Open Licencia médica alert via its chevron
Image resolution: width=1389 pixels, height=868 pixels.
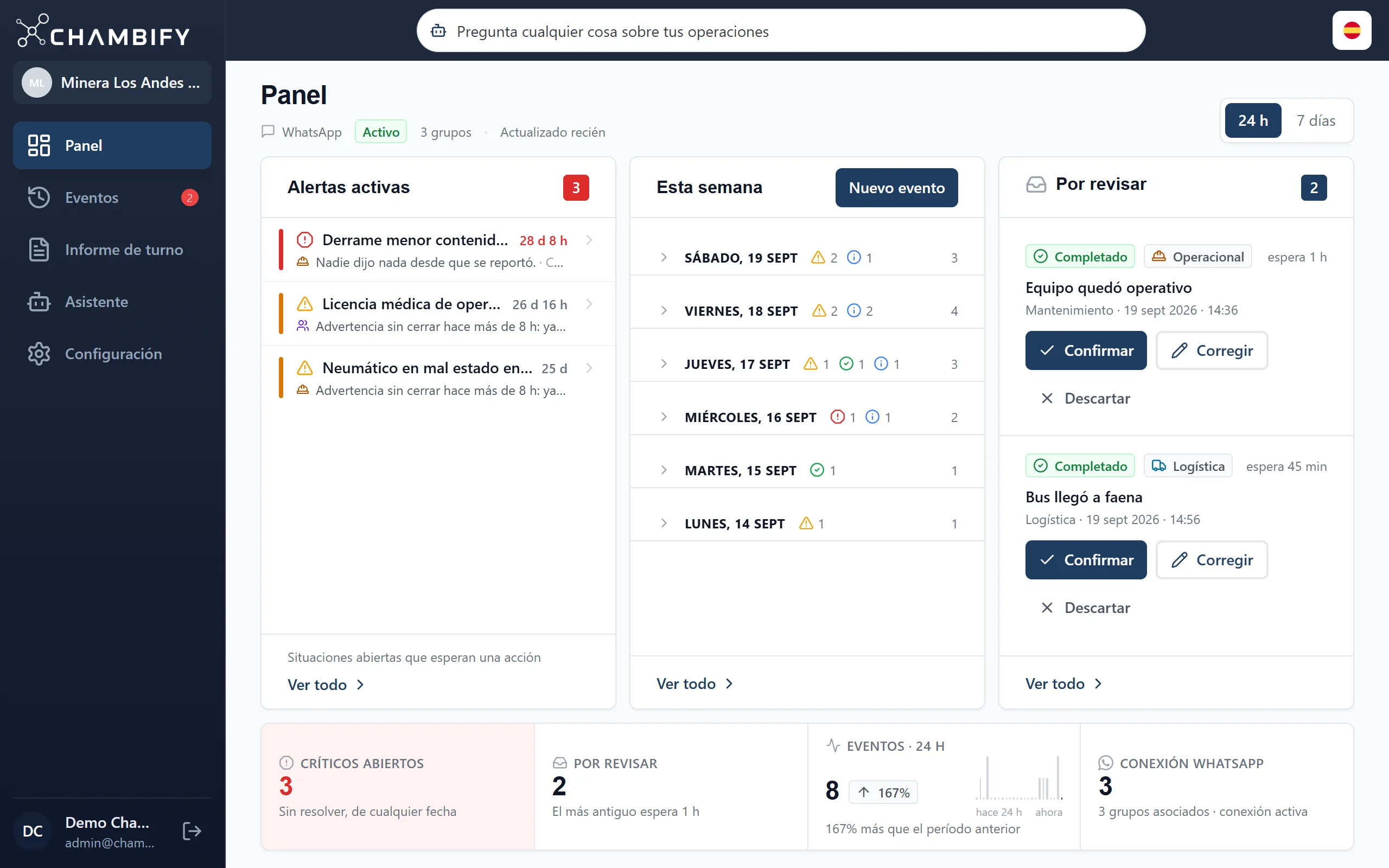tap(589, 304)
